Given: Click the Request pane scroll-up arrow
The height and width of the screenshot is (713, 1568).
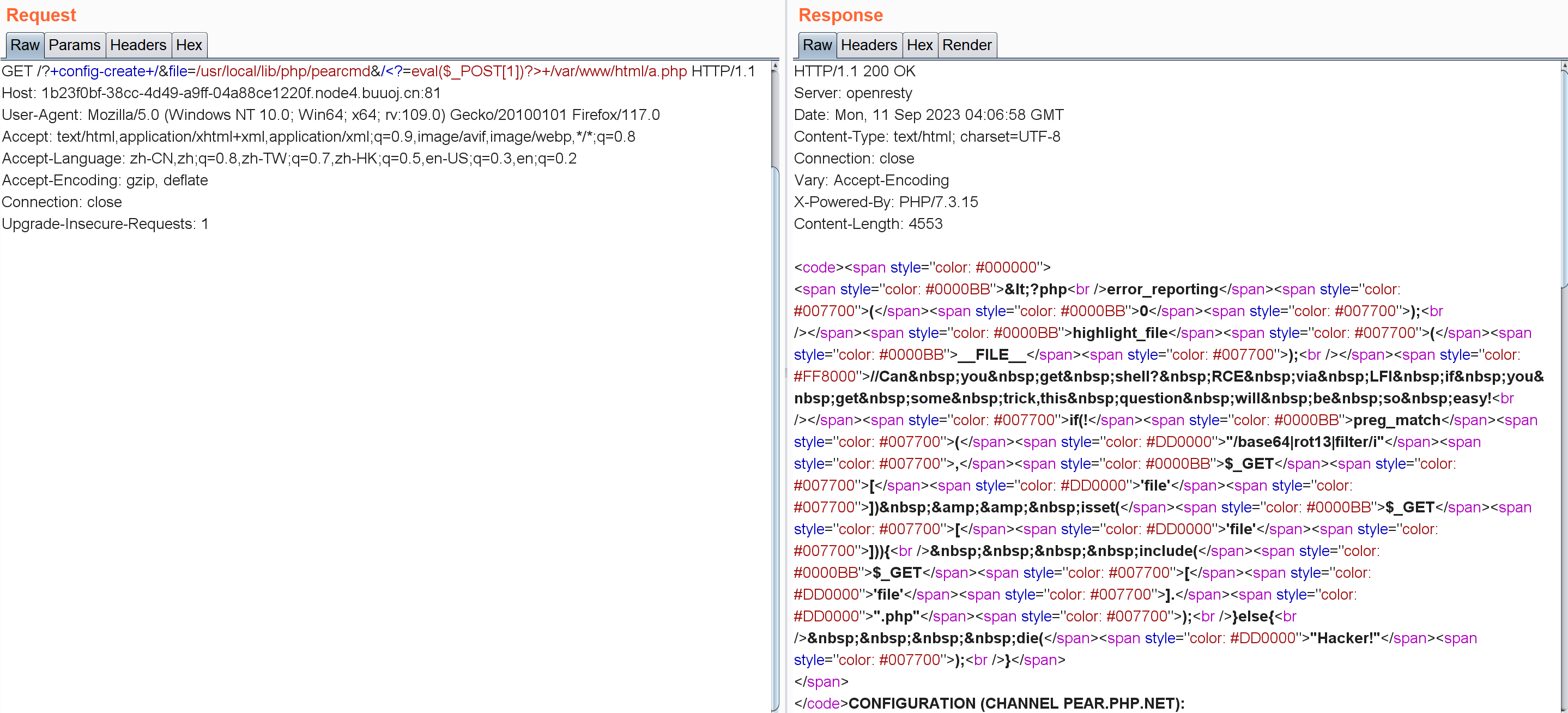Looking at the screenshot, I should (774, 65).
